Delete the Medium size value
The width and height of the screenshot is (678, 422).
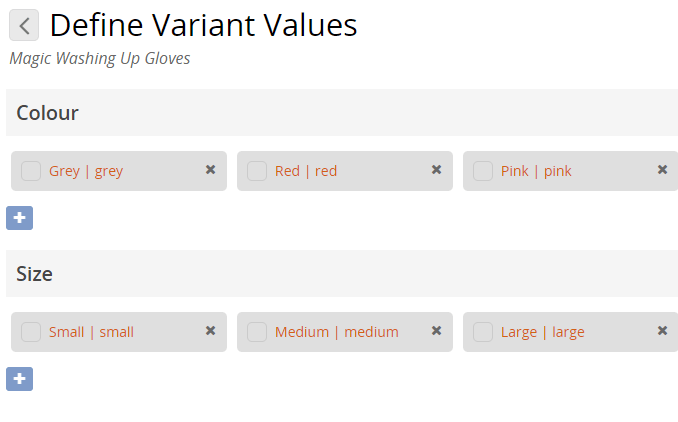pyautogui.click(x=437, y=331)
